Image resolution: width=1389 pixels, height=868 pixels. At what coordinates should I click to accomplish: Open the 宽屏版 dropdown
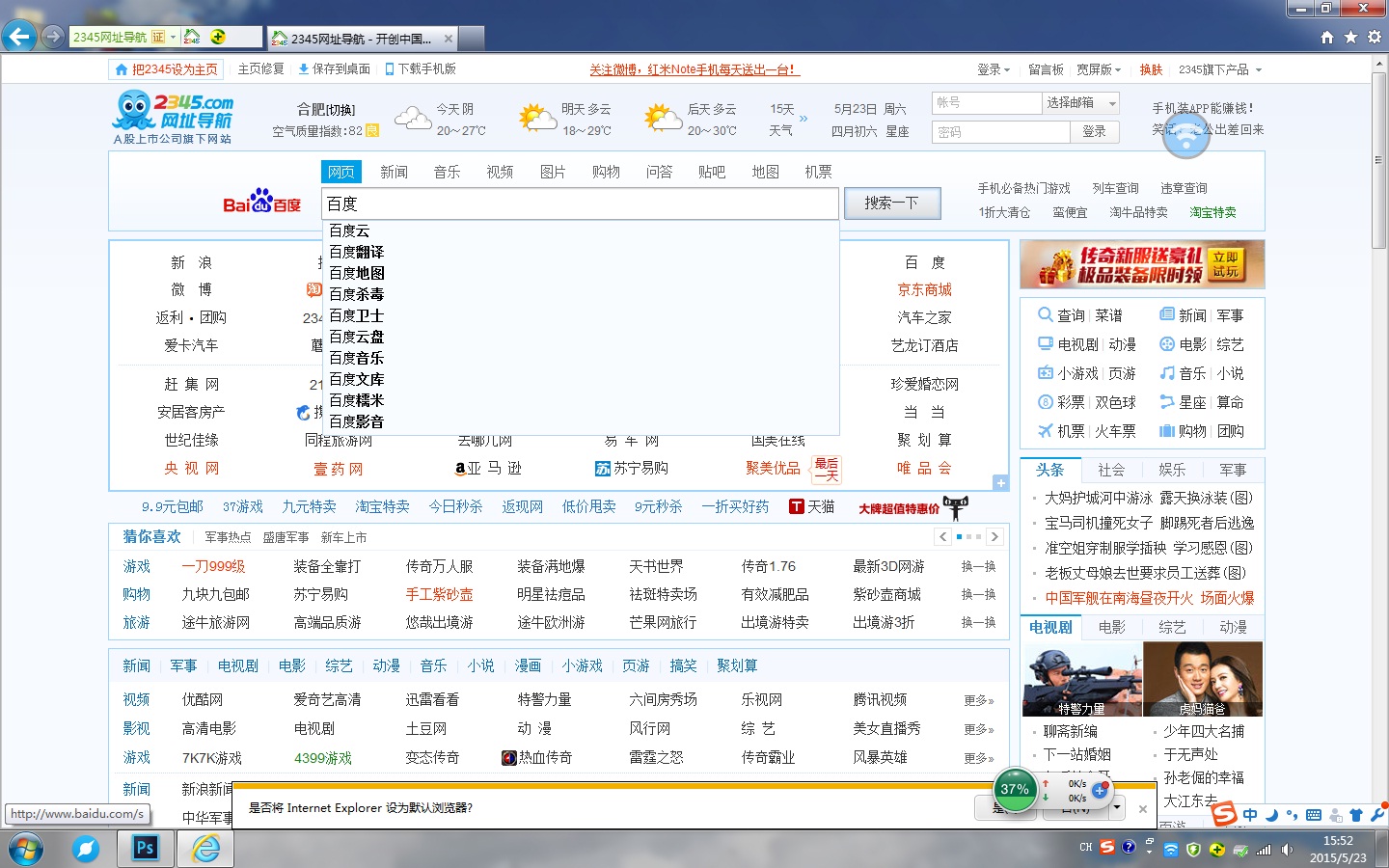point(1099,69)
